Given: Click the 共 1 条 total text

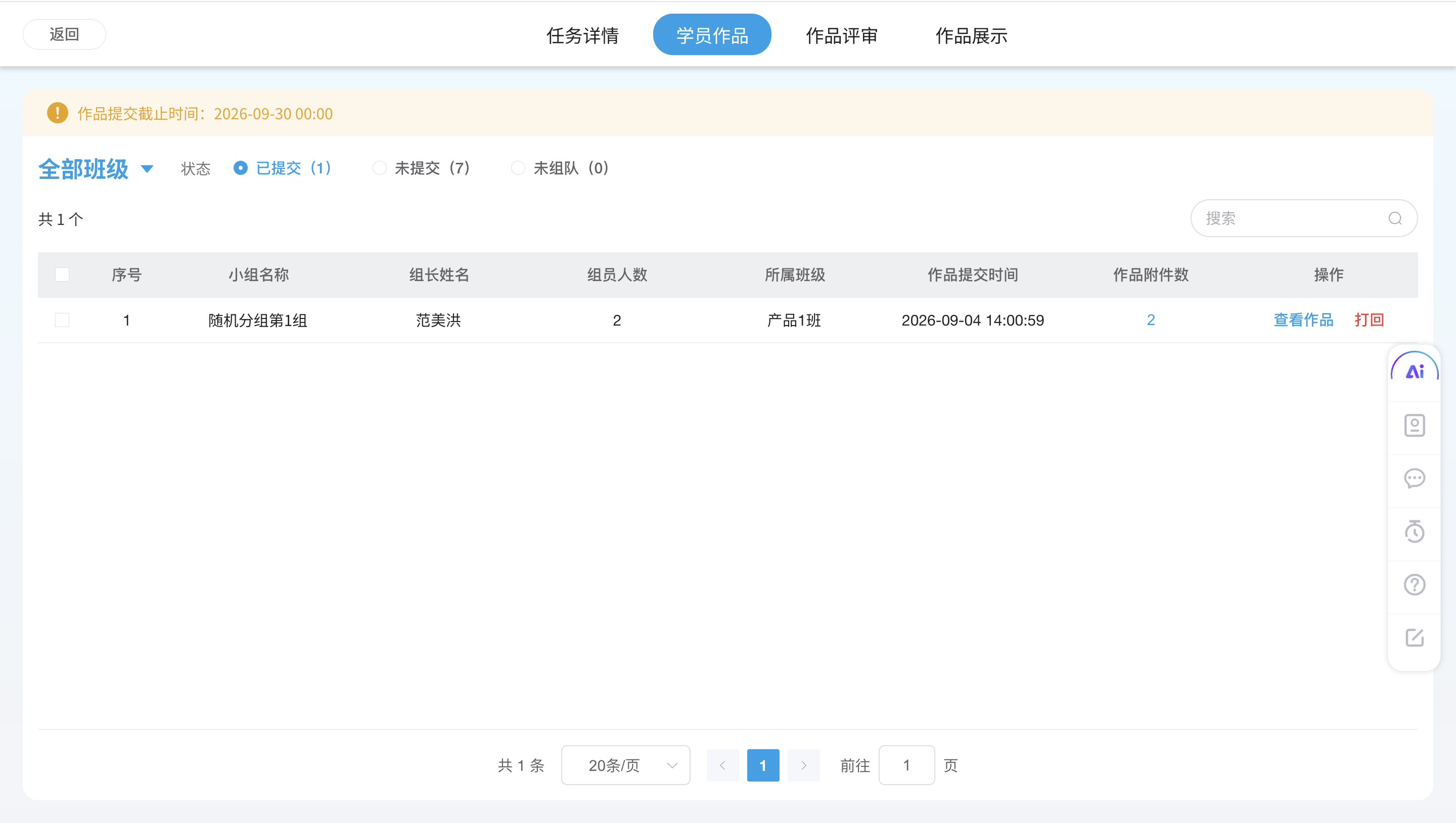Looking at the screenshot, I should point(521,765).
